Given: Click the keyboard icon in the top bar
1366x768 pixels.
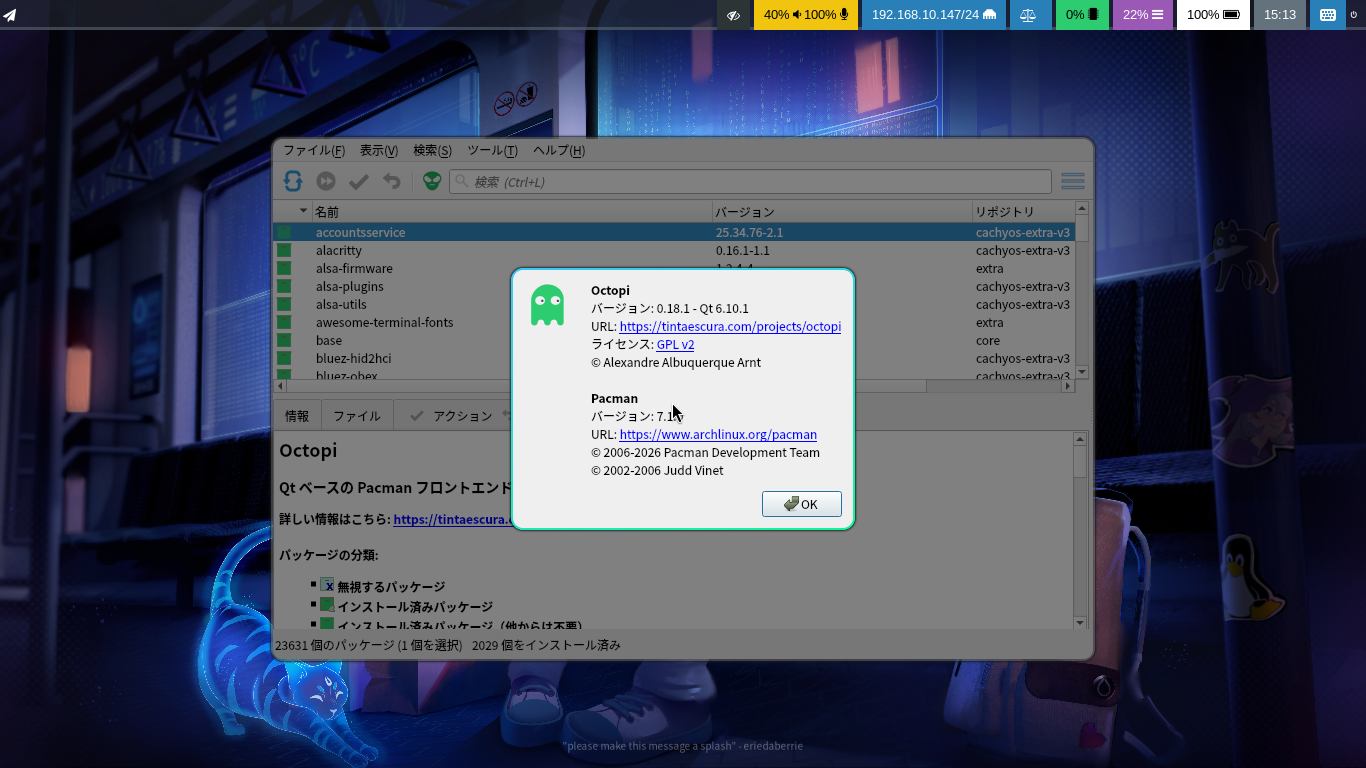Looking at the screenshot, I should point(1328,15).
